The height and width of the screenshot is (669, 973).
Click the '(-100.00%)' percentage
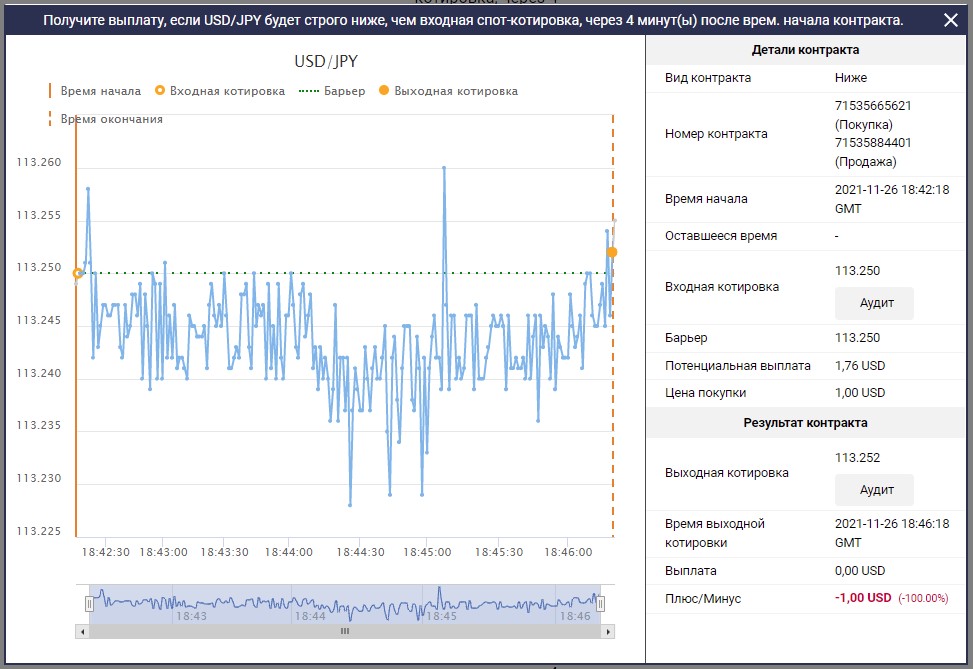tap(923, 599)
